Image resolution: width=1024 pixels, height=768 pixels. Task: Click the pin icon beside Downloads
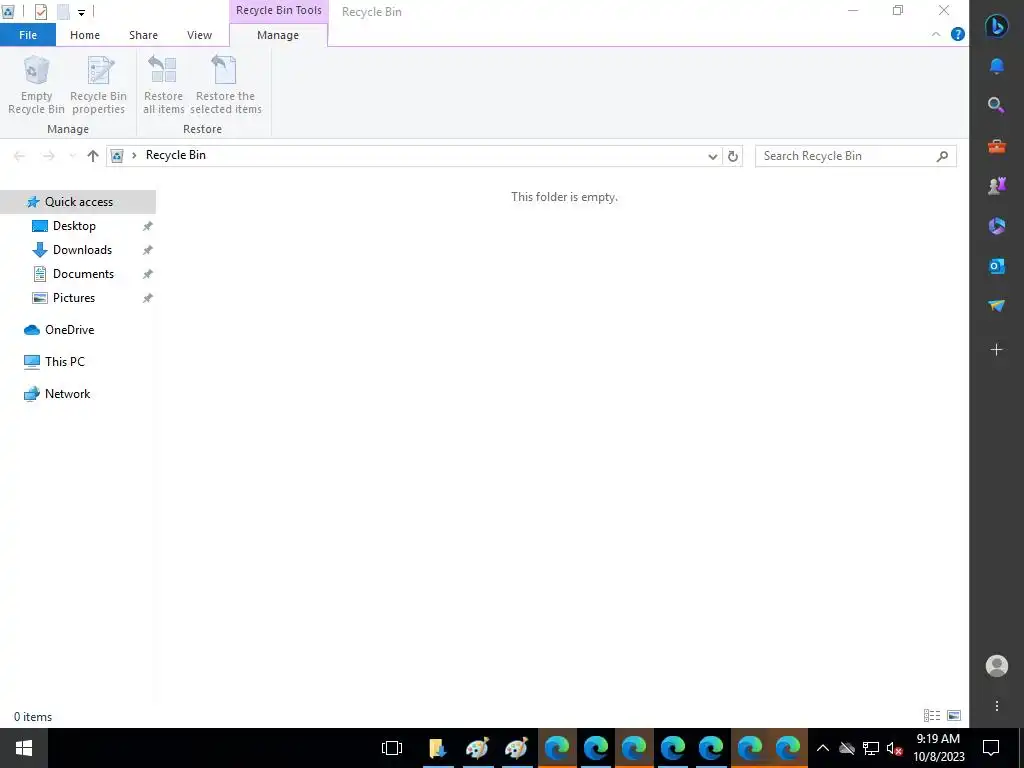coord(148,250)
